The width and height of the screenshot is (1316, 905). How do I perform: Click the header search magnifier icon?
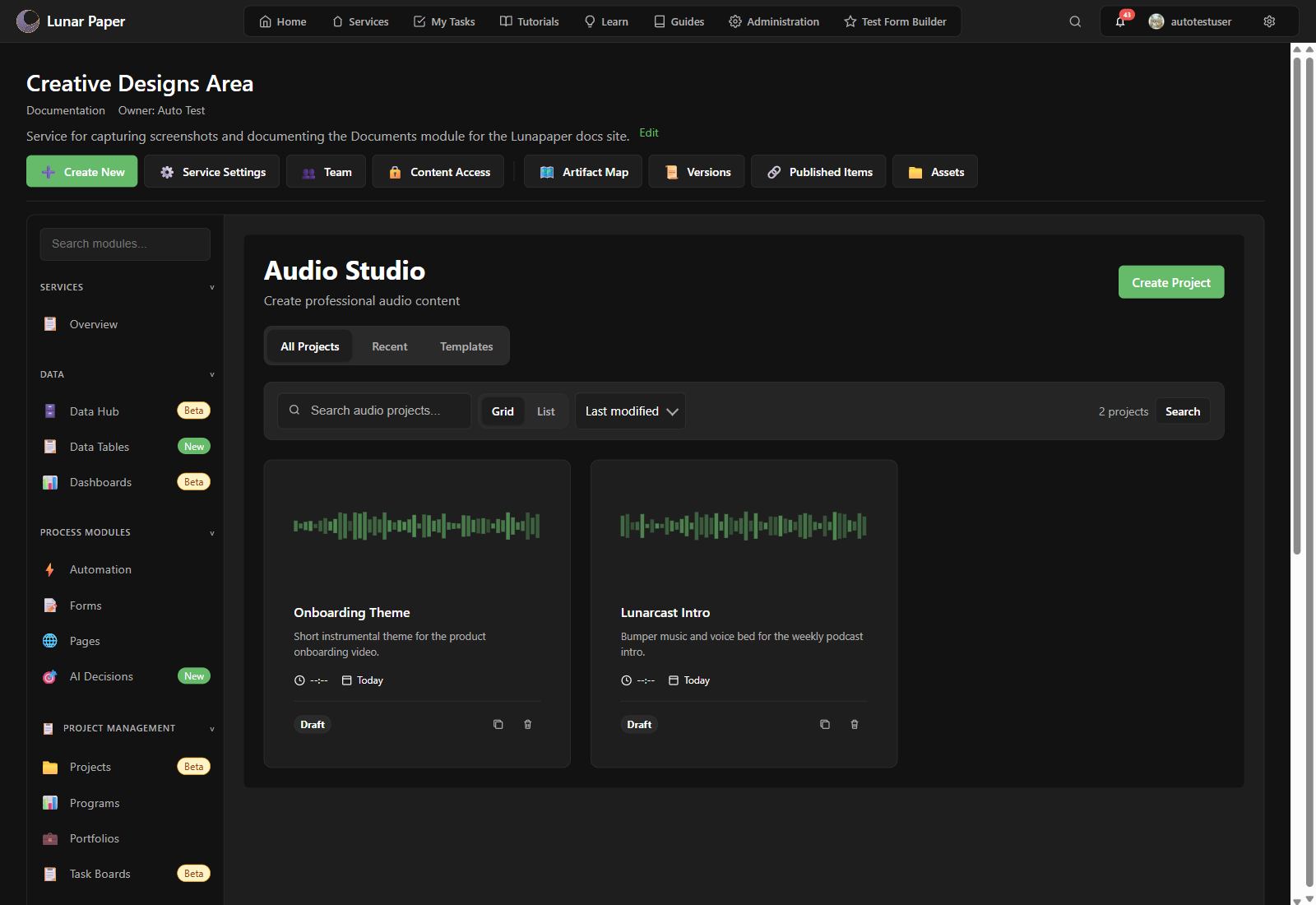(1075, 21)
